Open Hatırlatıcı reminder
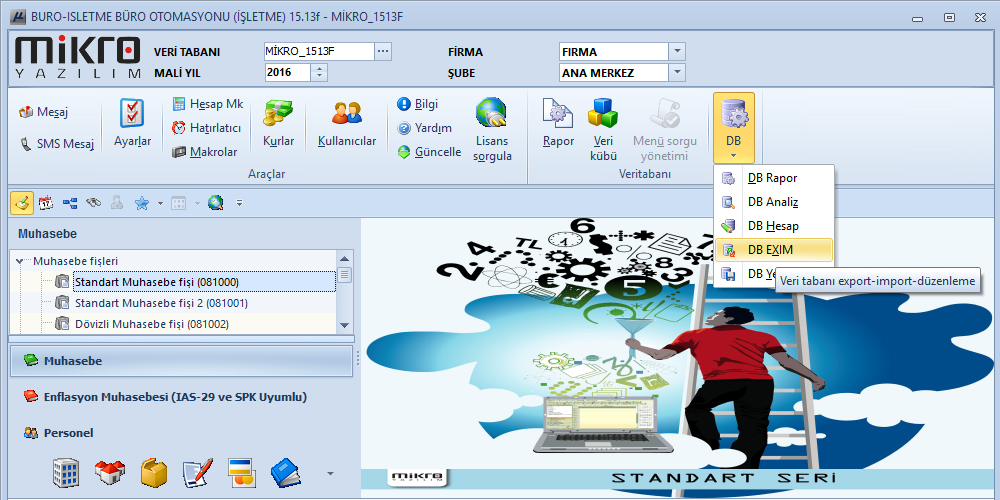This screenshot has height=500, width=1000. point(207,128)
